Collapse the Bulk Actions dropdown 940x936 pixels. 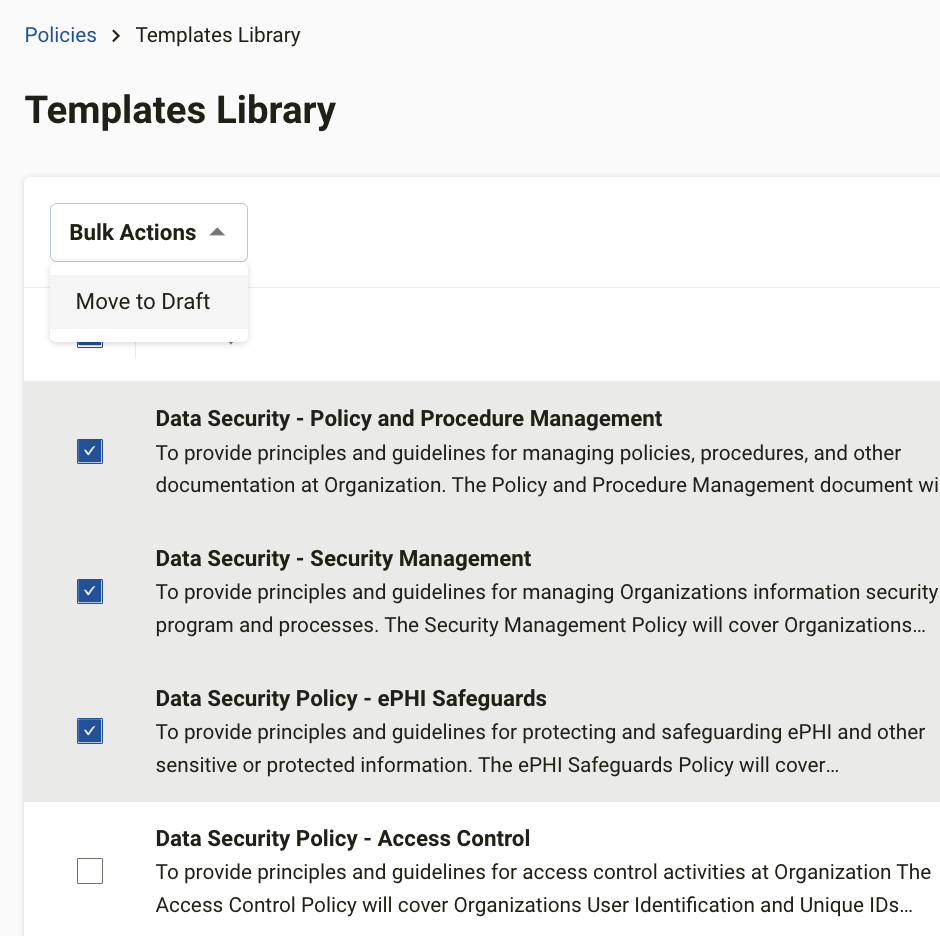pyautogui.click(x=149, y=233)
